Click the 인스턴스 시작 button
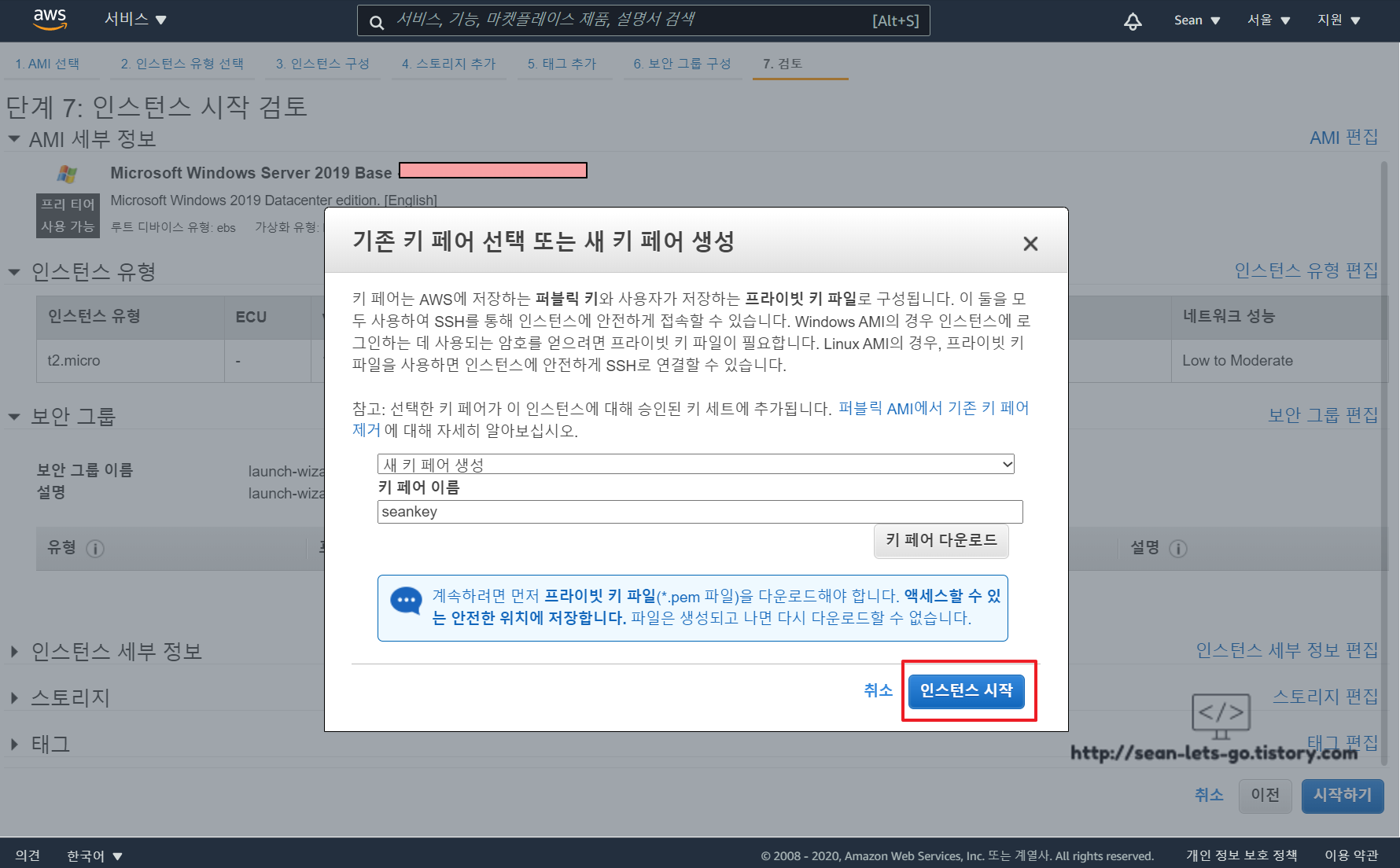This screenshot has width=1400, height=868. 967,691
